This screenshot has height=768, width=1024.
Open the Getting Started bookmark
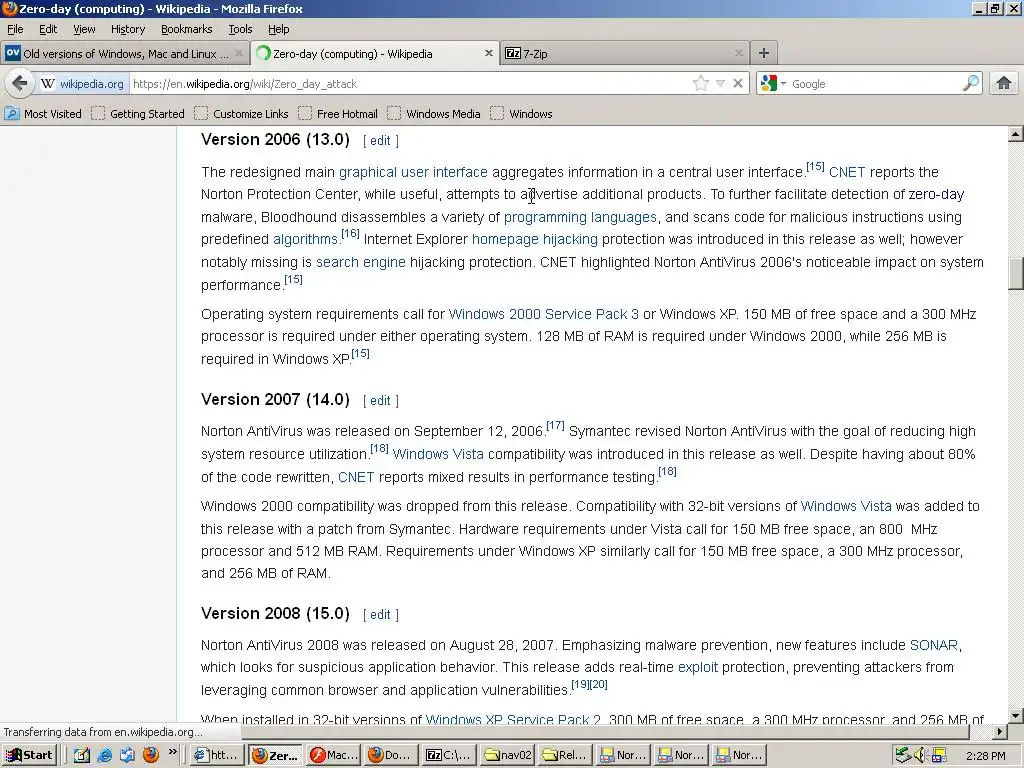coord(138,114)
